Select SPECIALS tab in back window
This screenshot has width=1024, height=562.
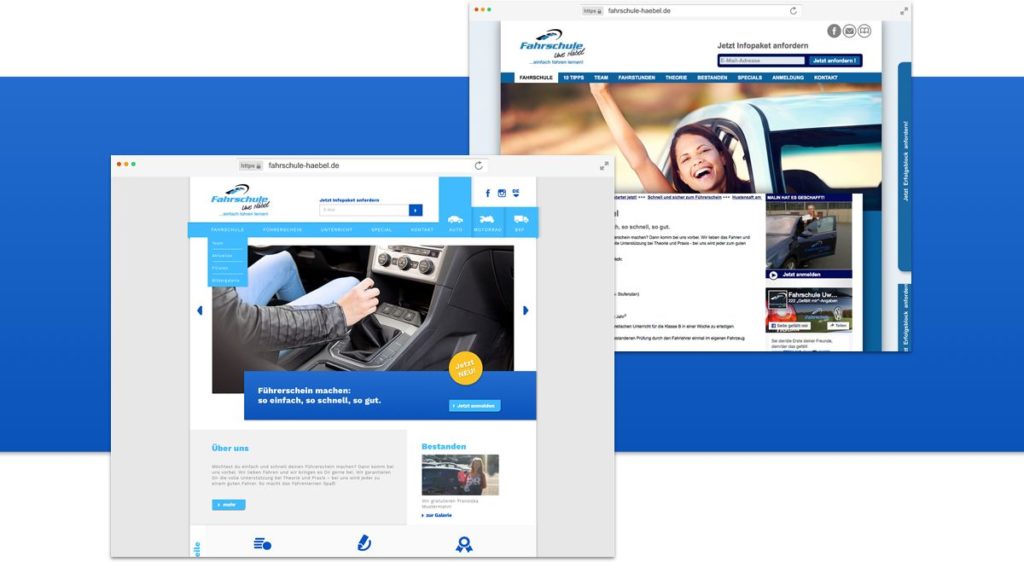tap(750, 78)
